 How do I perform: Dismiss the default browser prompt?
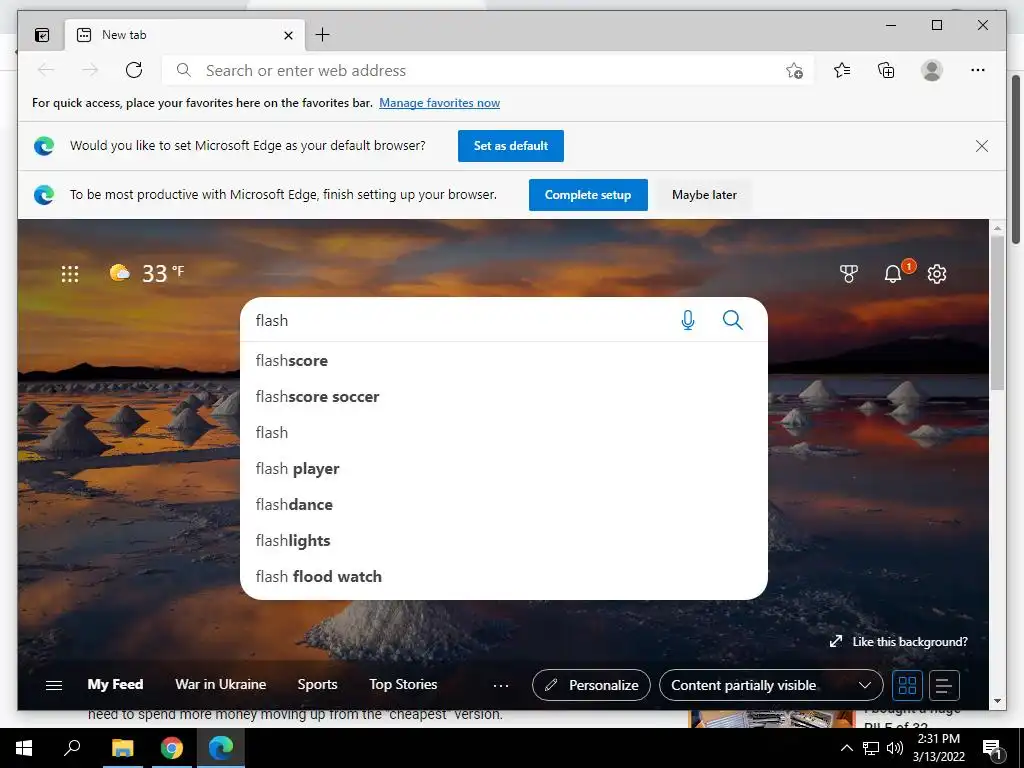(x=982, y=146)
